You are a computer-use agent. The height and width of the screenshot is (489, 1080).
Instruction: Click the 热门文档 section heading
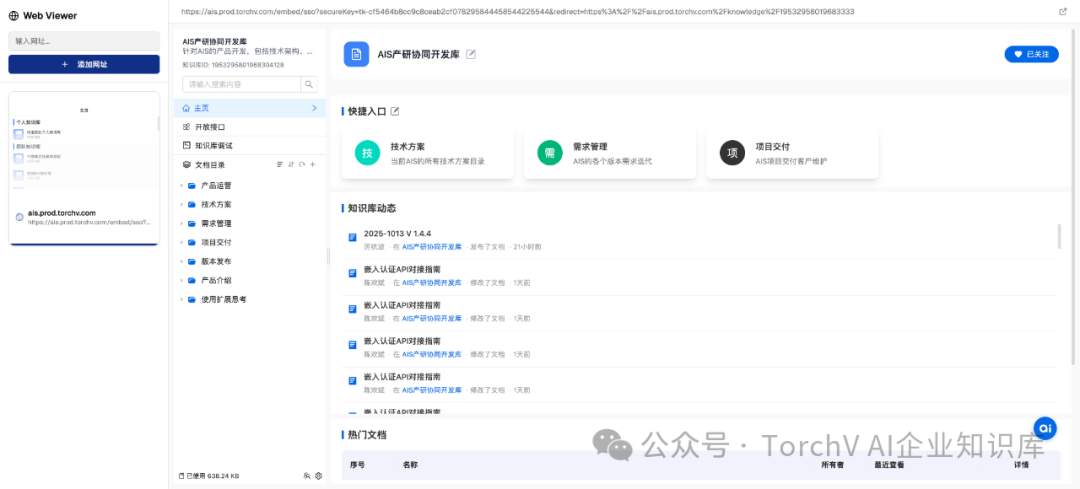pyautogui.click(x=367, y=435)
